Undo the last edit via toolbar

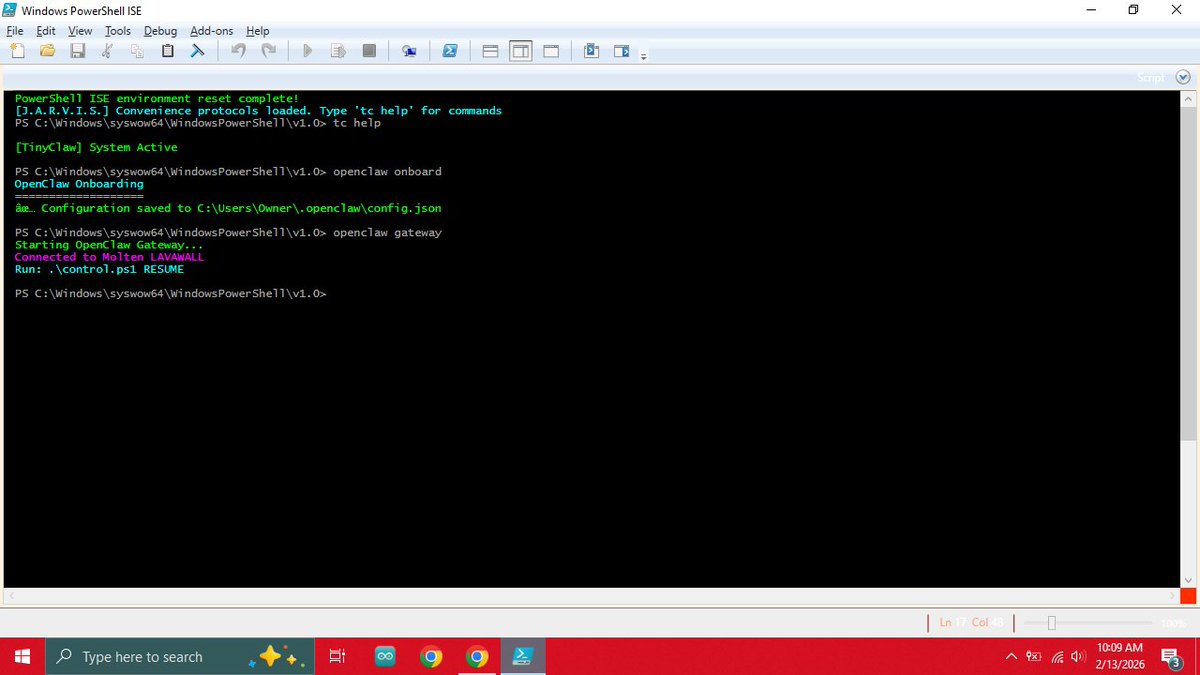(x=238, y=50)
